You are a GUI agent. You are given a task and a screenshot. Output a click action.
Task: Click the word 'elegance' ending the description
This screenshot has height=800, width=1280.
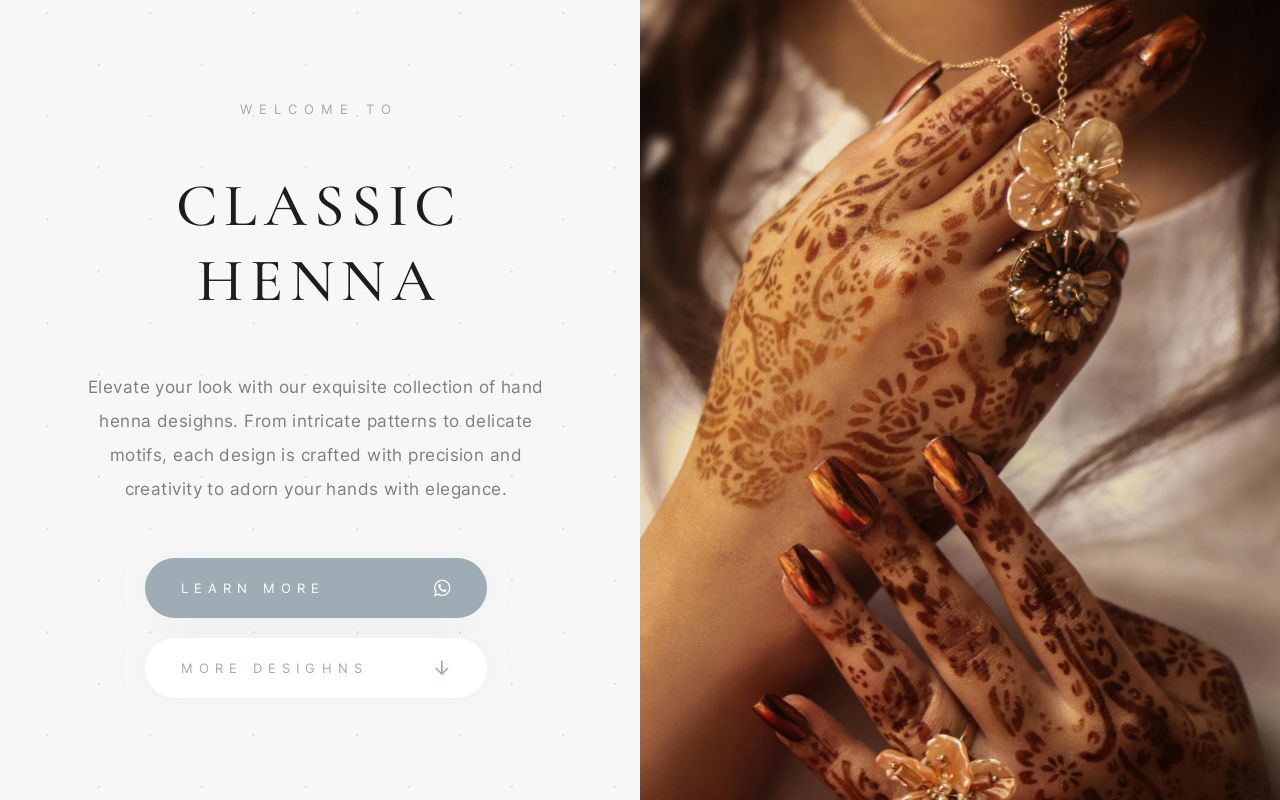(465, 489)
